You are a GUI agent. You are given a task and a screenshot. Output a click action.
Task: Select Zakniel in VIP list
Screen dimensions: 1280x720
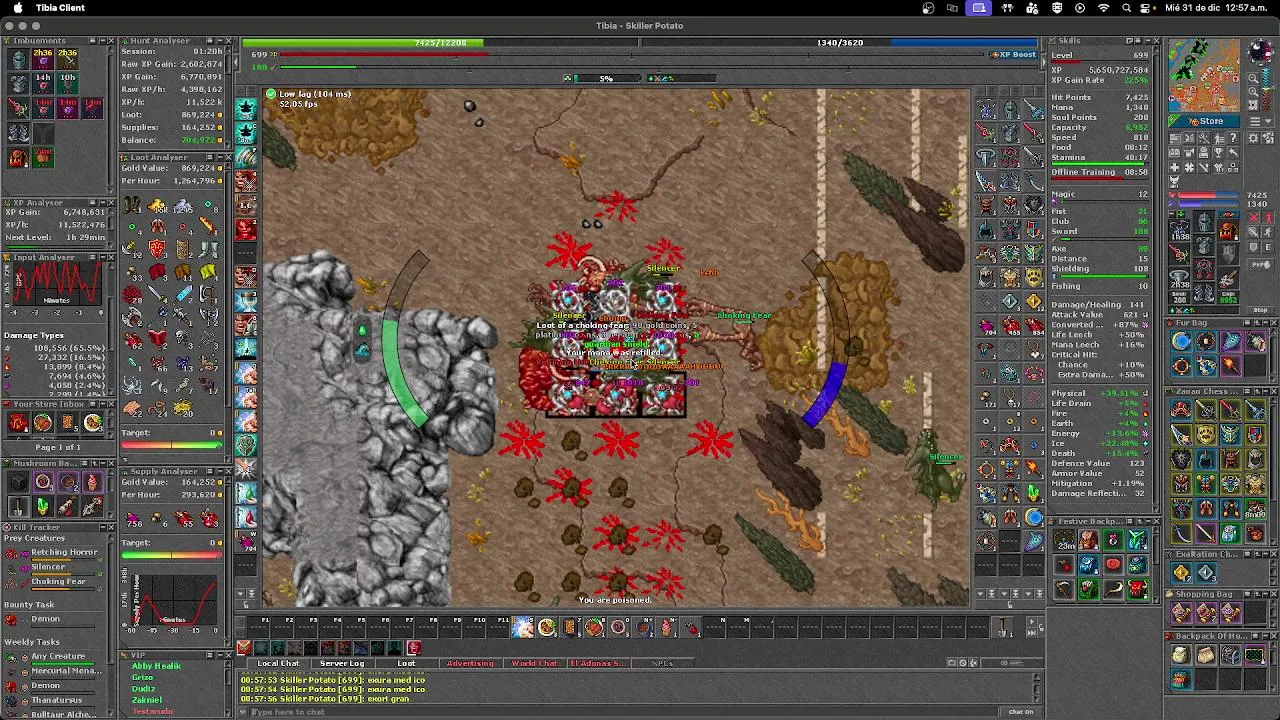tap(146, 700)
